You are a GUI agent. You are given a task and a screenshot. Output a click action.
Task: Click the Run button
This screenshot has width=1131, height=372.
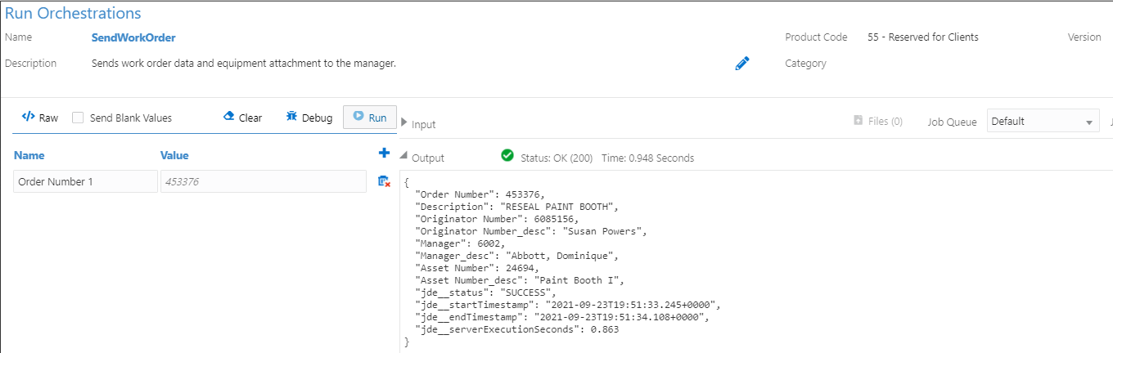click(369, 118)
